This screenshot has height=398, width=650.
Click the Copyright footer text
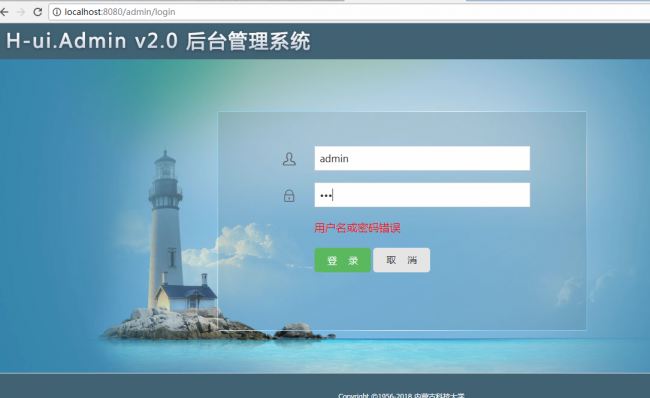401,396
